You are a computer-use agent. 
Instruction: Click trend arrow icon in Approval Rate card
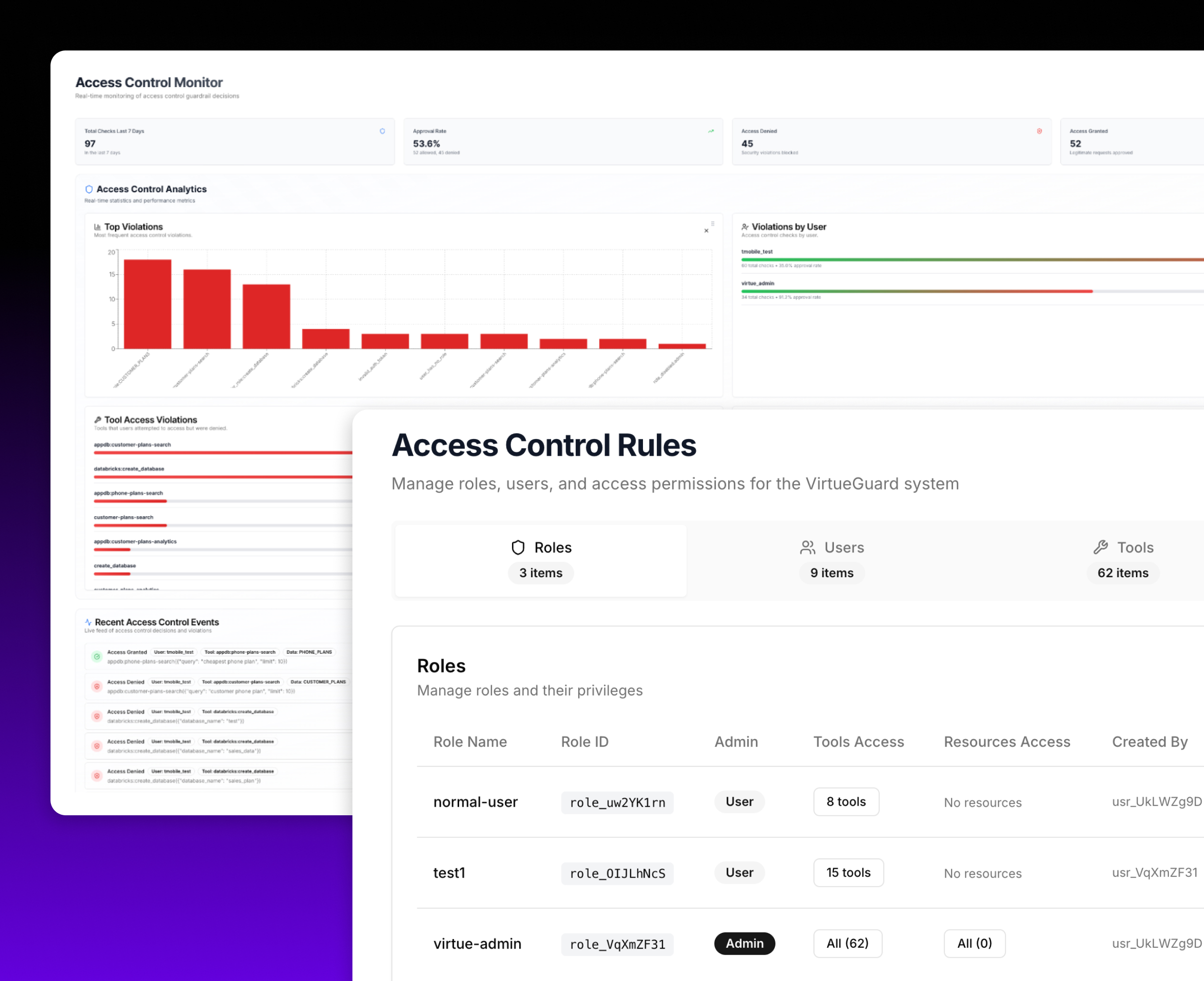[x=711, y=131]
